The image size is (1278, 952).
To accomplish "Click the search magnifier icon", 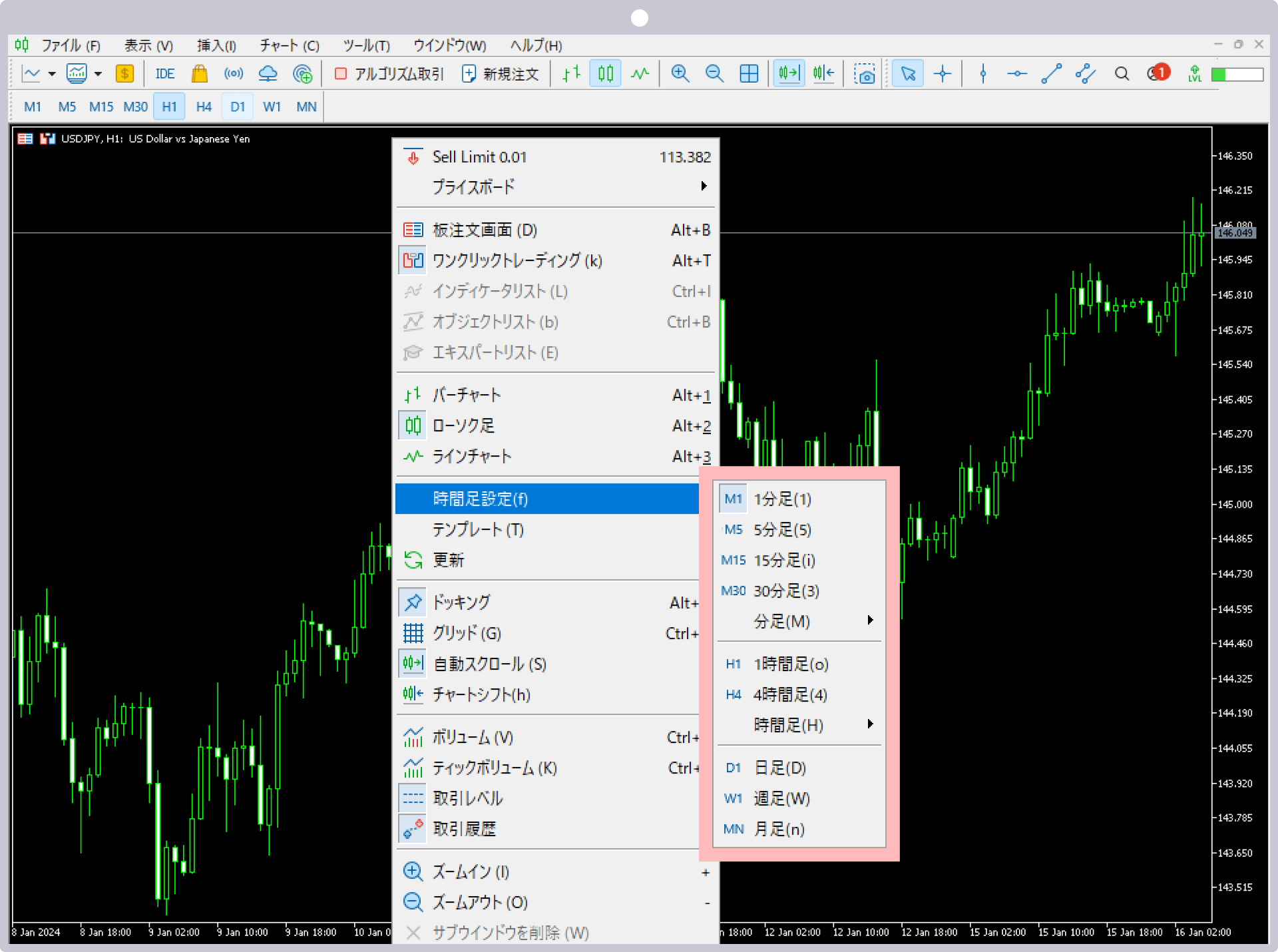I will tap(1122, 74).
